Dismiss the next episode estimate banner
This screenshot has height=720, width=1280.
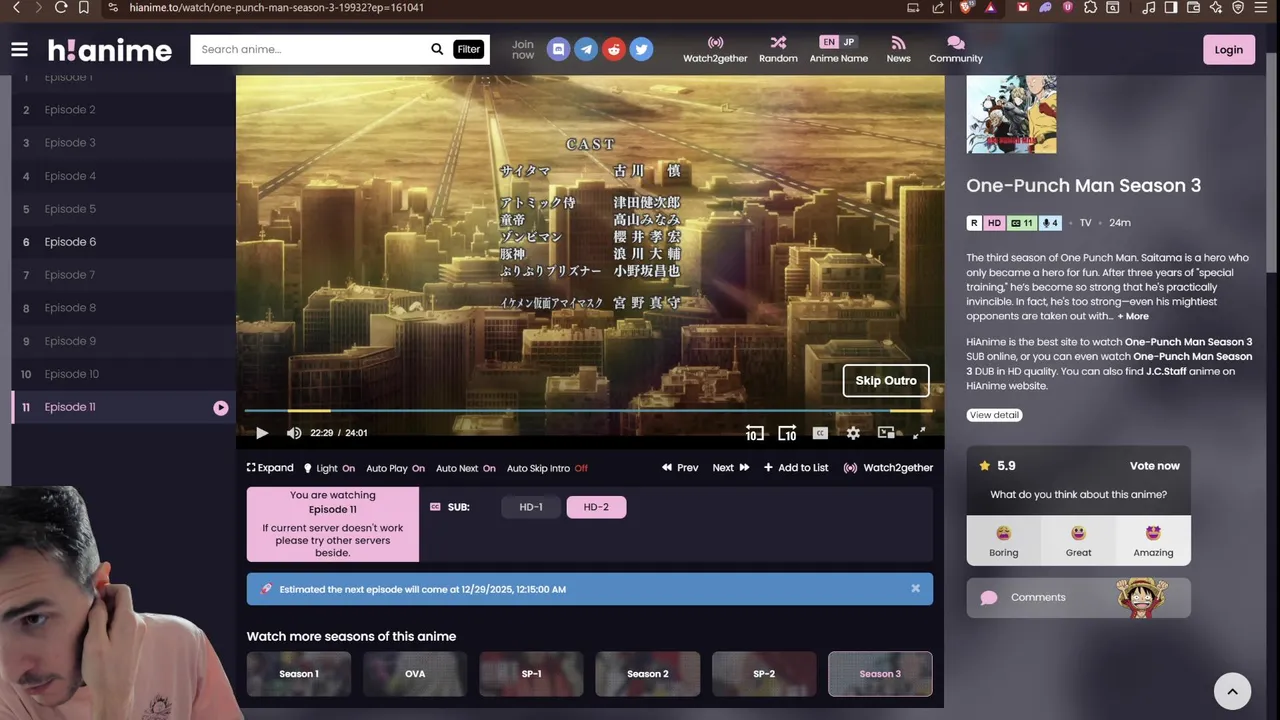click(915, 589)
